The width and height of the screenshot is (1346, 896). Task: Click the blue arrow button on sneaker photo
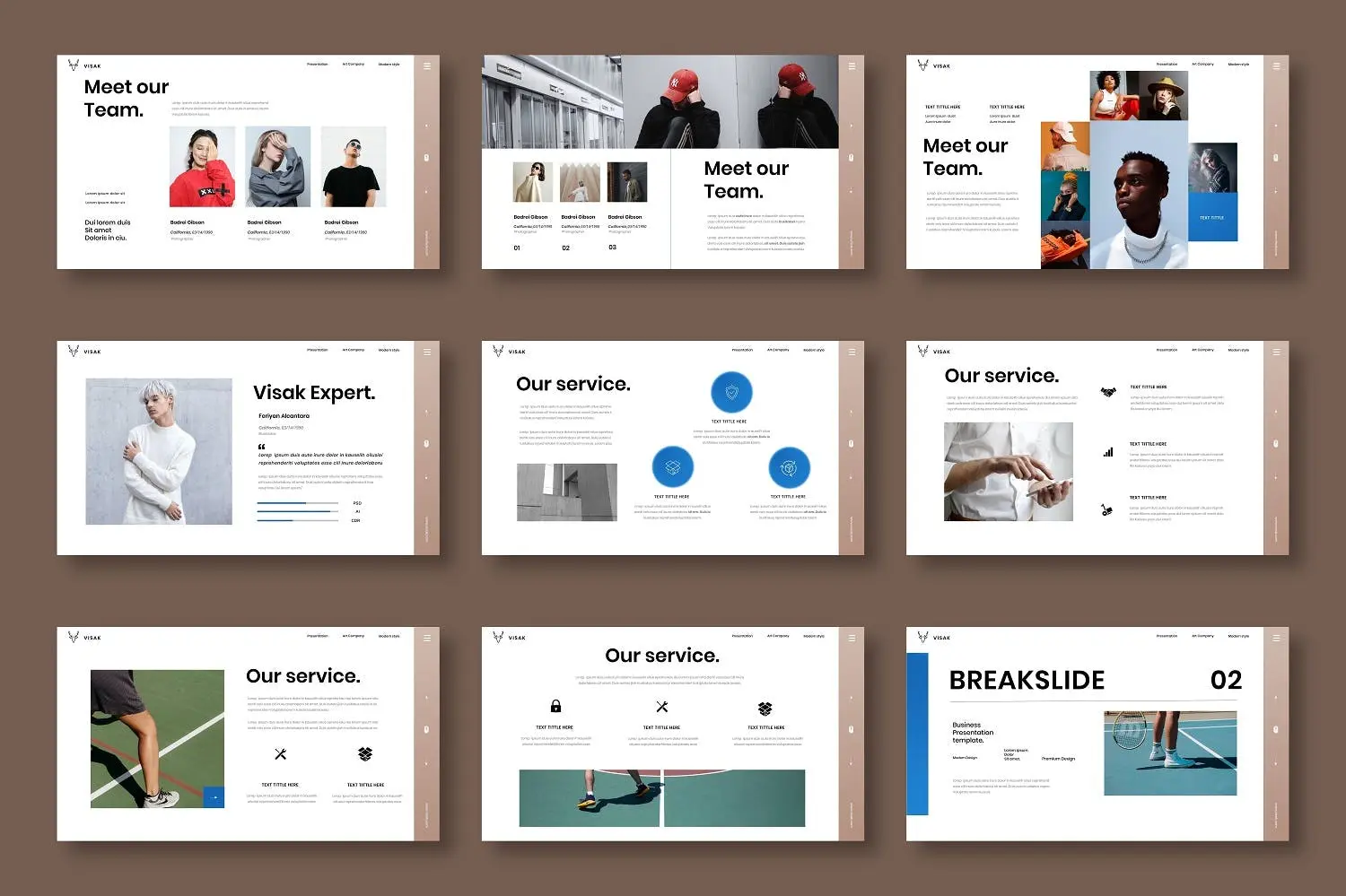(x=214, y=796)
